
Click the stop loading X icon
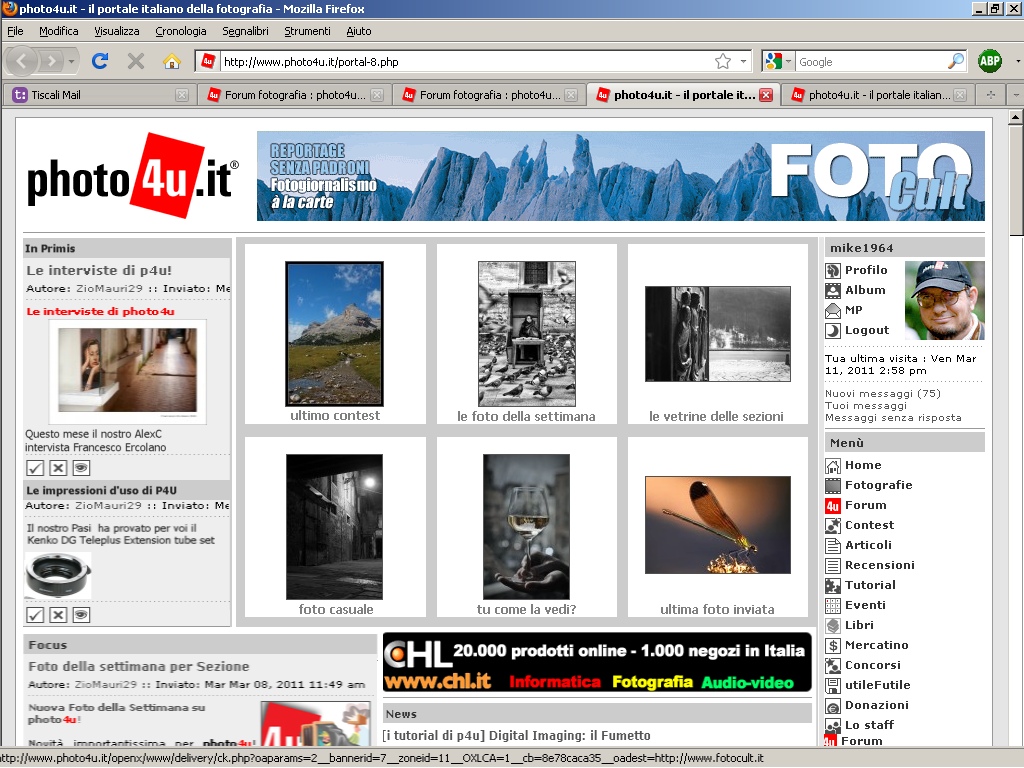click(x=136, y=61)
